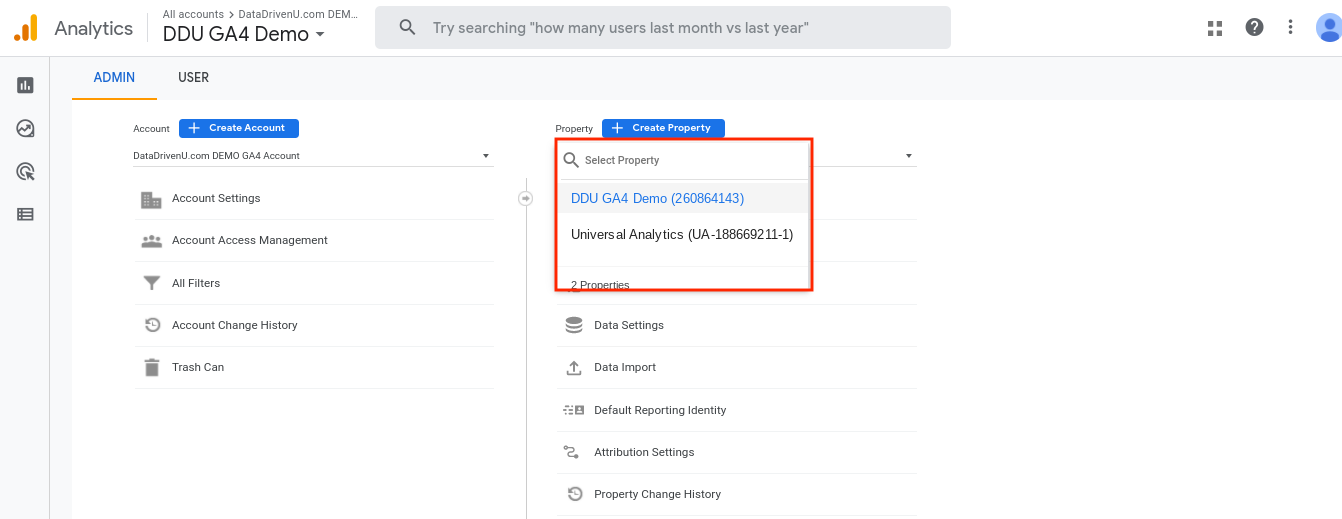This screenshot has width=1342, height=519.
Task: Click the Google Analytics logo
Action: coord(26,28)
